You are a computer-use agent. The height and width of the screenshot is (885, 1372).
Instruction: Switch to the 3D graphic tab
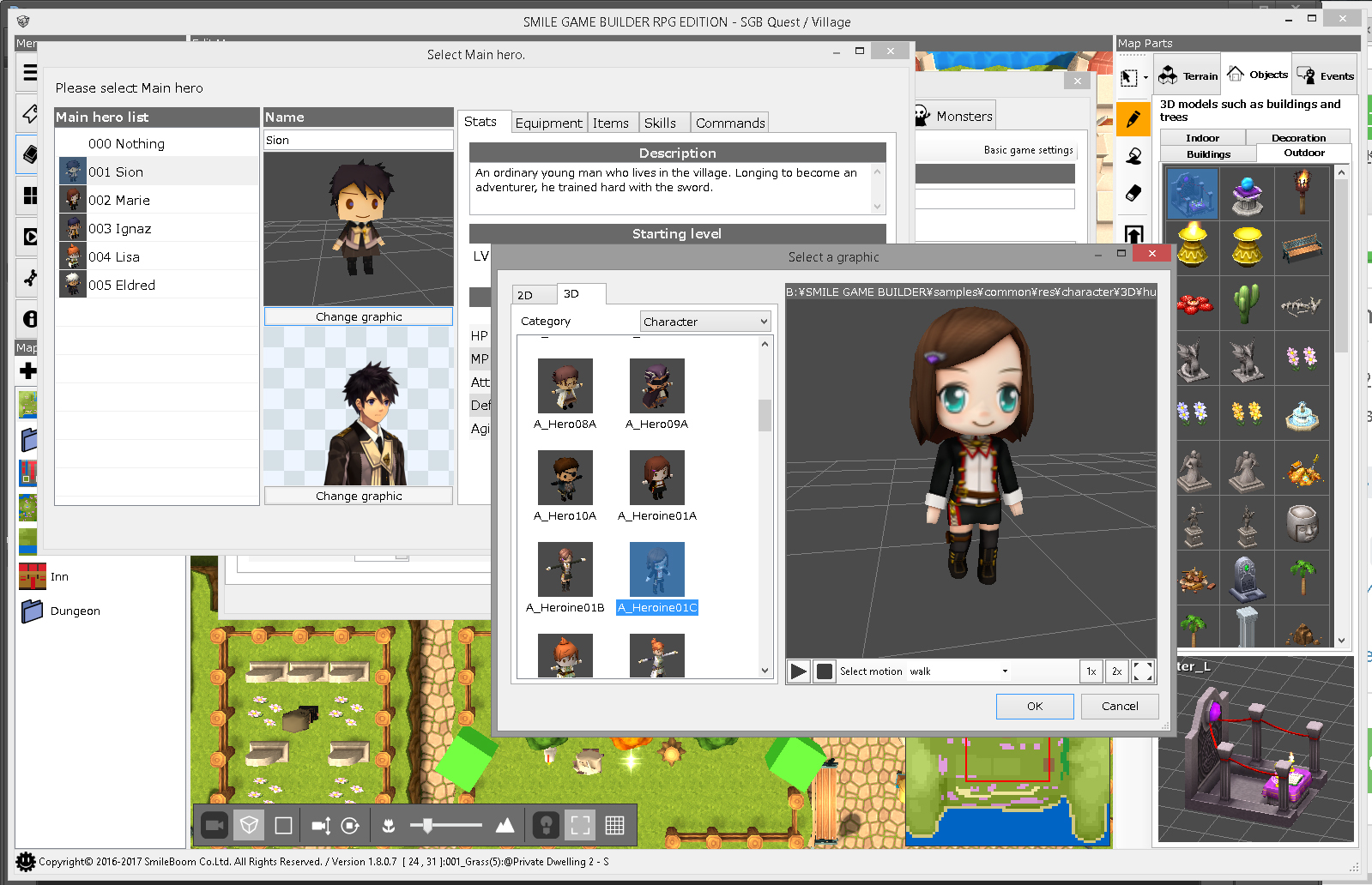tap(581, 293)
